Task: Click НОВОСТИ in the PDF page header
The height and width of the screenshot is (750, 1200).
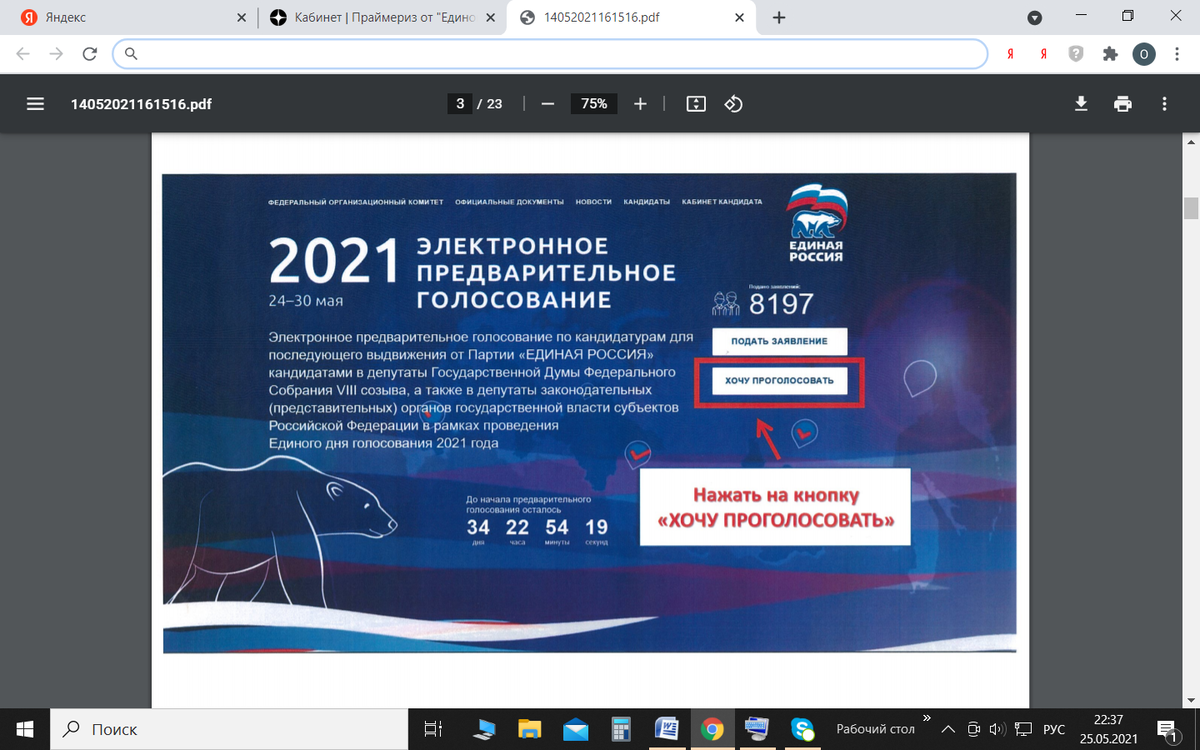Action: [x=593, y=202]
